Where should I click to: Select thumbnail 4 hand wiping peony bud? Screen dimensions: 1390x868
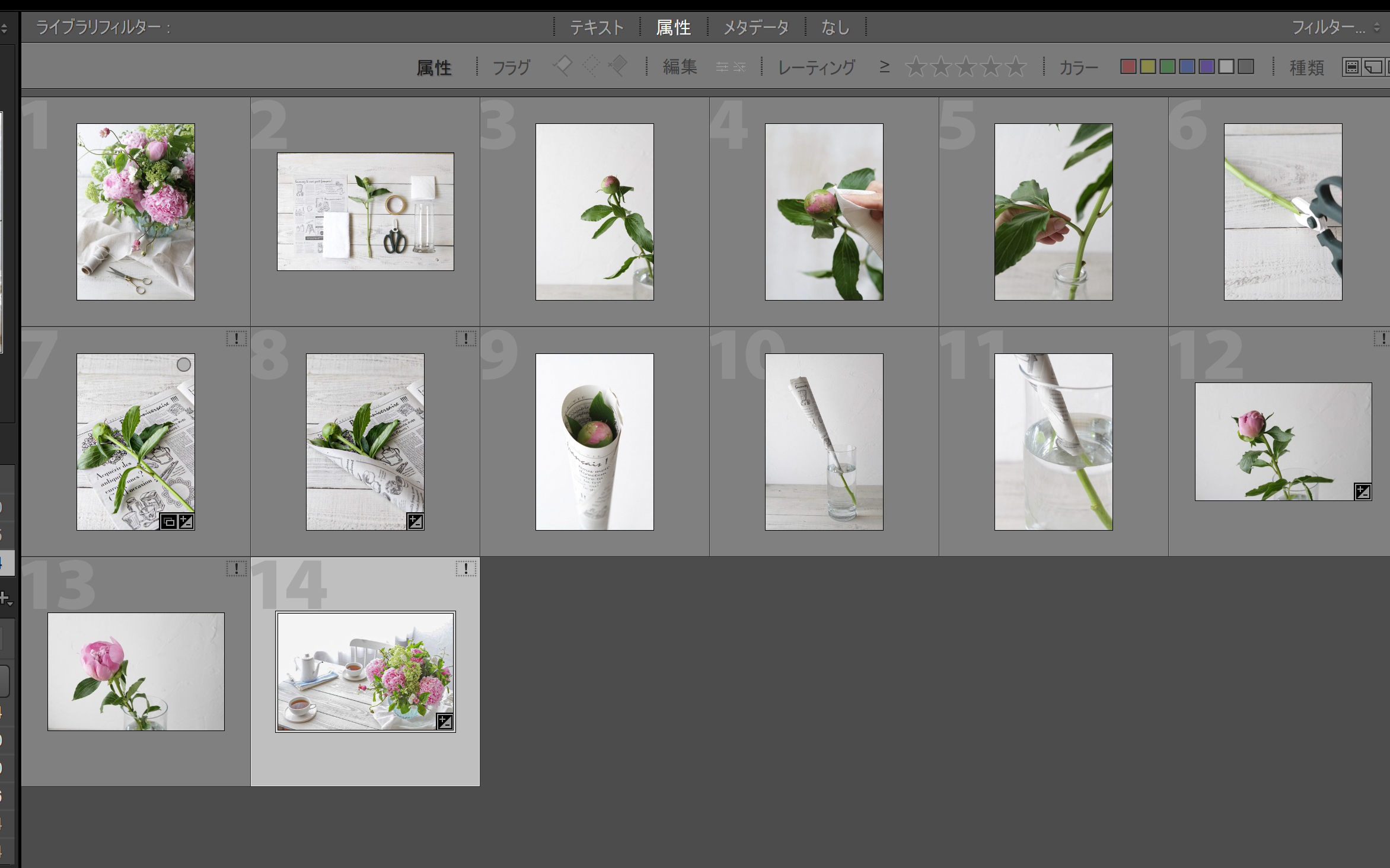(824, 212)
